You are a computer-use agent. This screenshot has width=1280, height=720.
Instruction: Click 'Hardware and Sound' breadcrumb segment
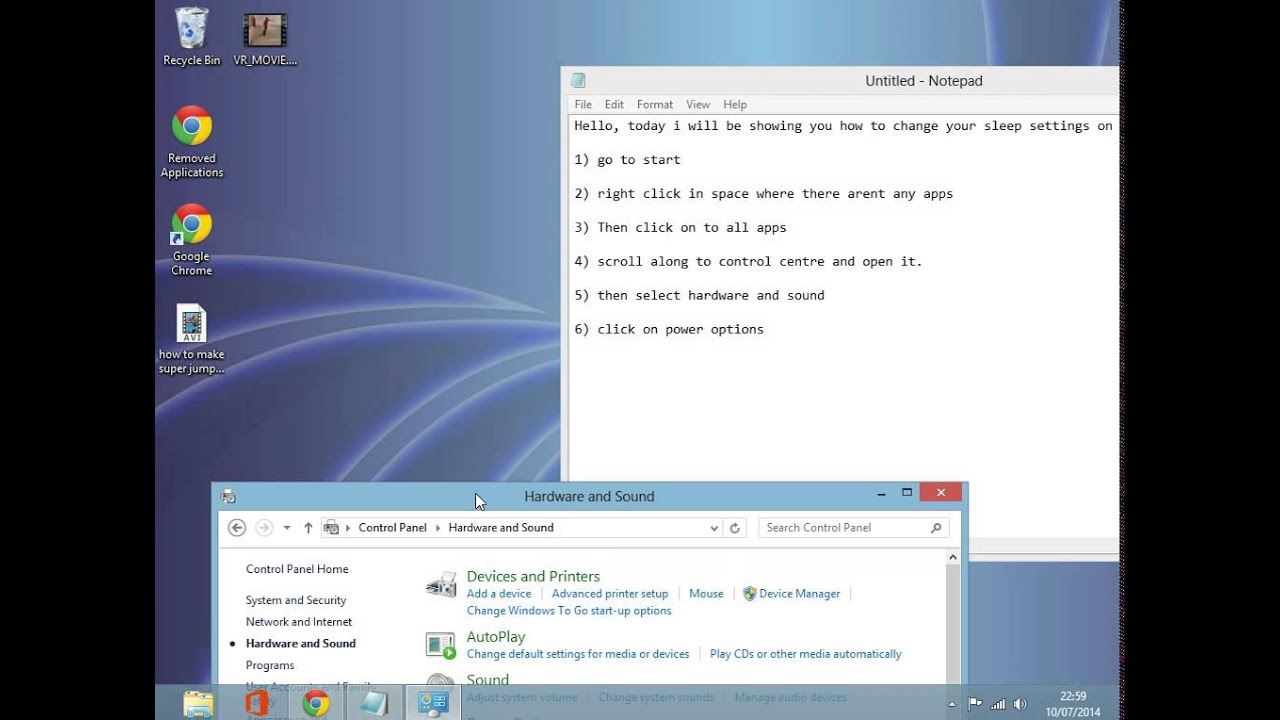501,527
